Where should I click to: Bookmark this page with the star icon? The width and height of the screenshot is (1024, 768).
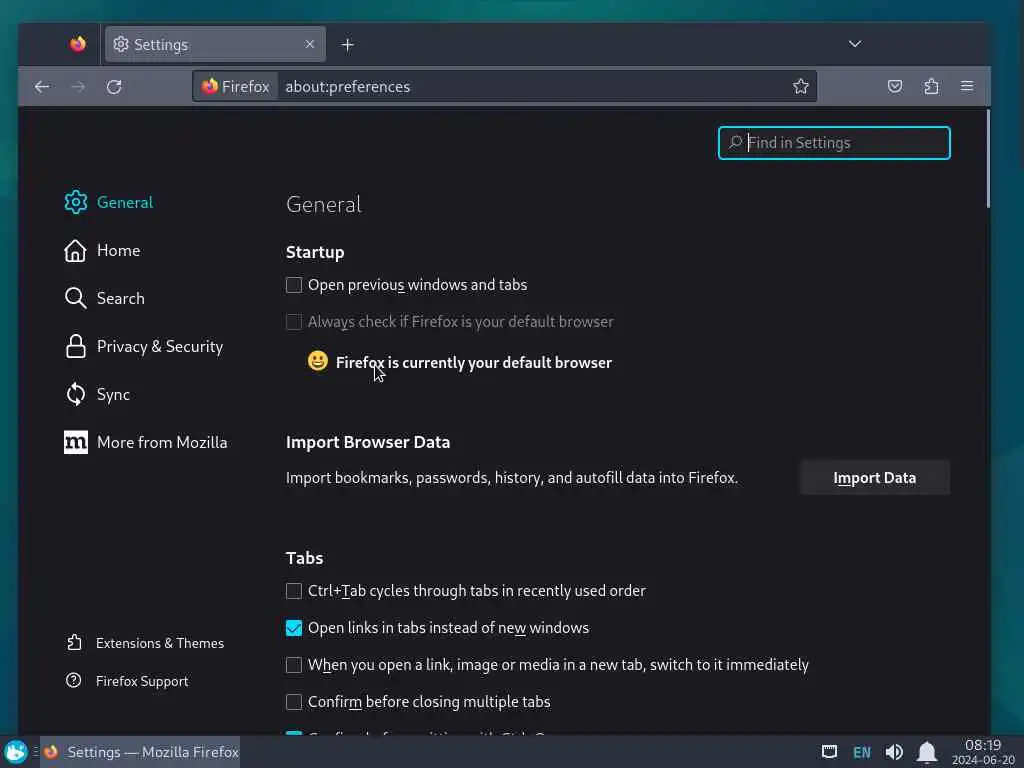click(x=801, y=86)
